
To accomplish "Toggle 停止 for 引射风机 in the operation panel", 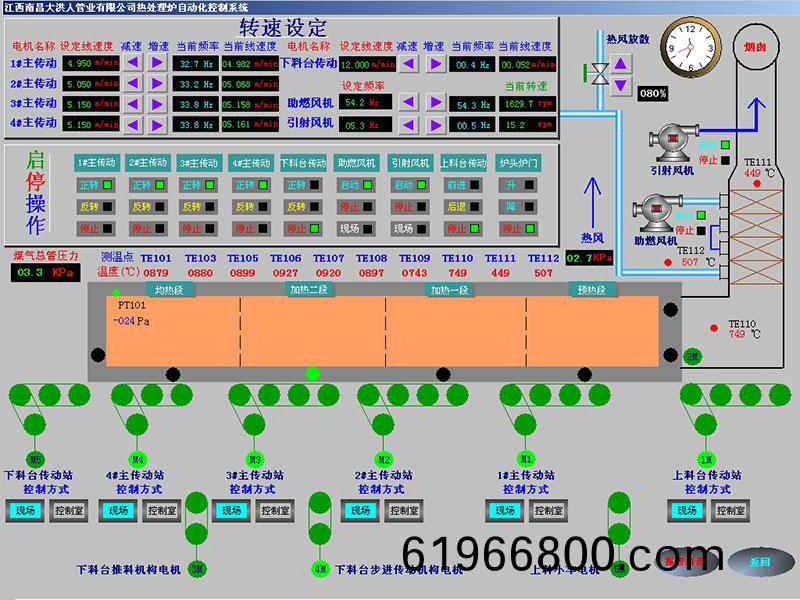I will [410, 207].
